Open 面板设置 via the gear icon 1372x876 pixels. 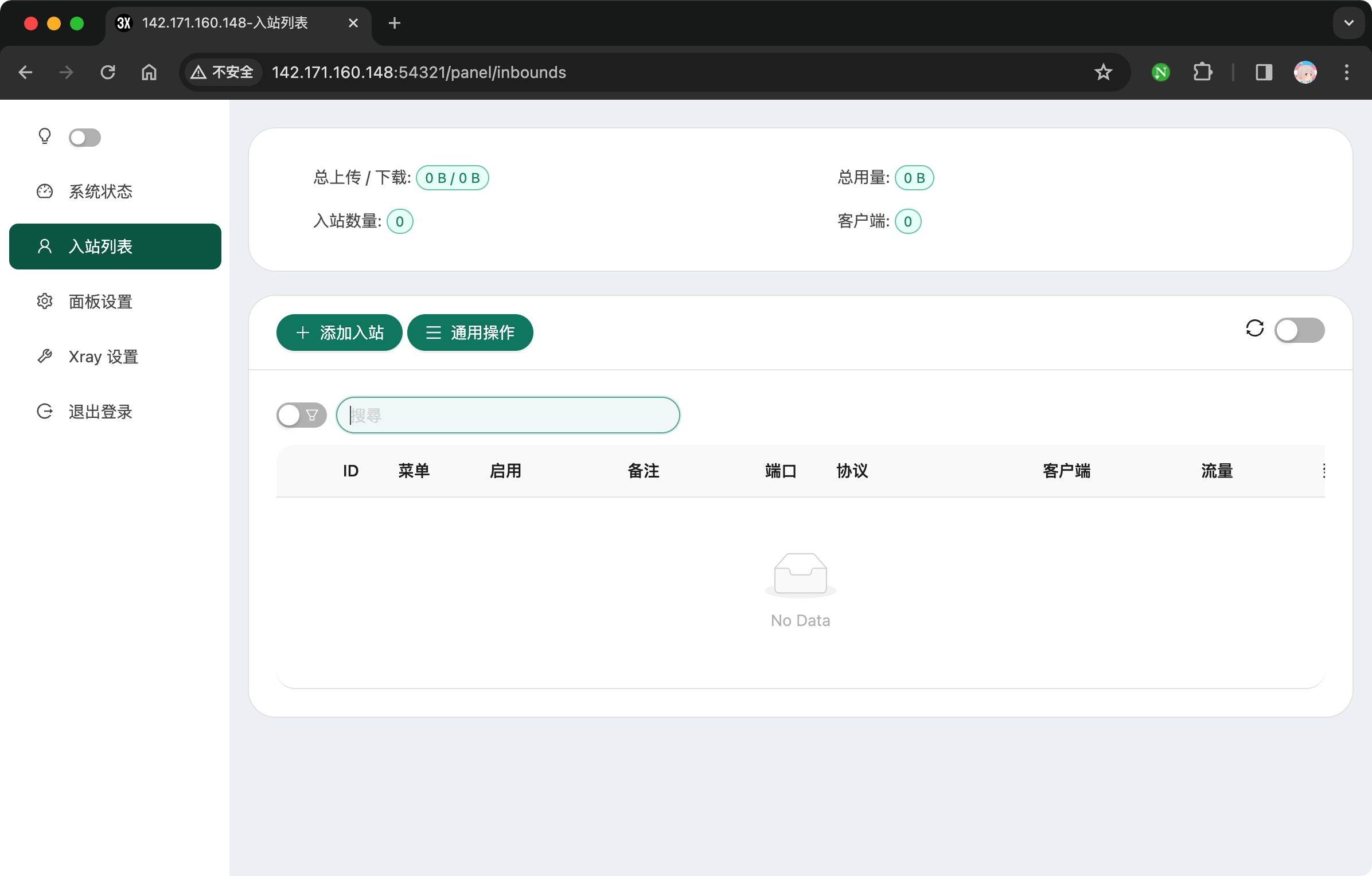pos(45,301)
